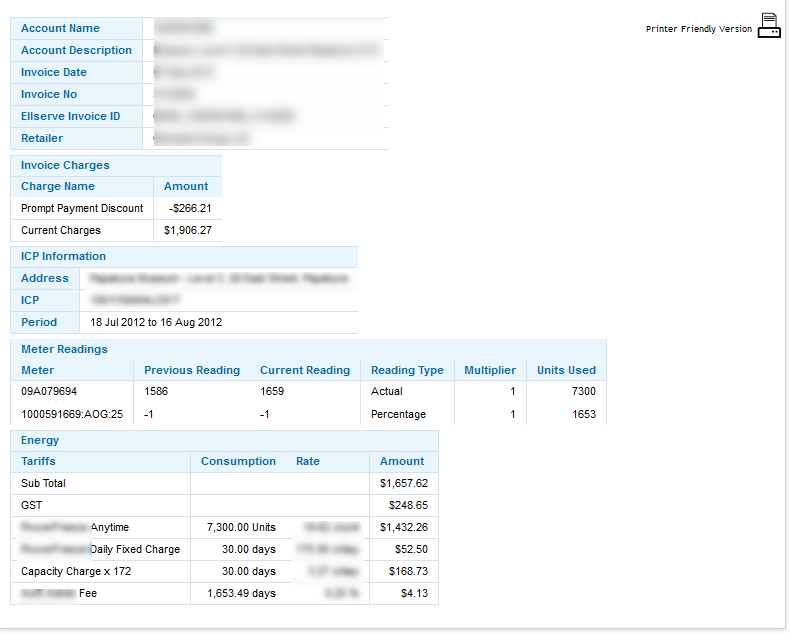Click the Consumption column header
Screen dimensions: 789x635
(x=238, y=461)
